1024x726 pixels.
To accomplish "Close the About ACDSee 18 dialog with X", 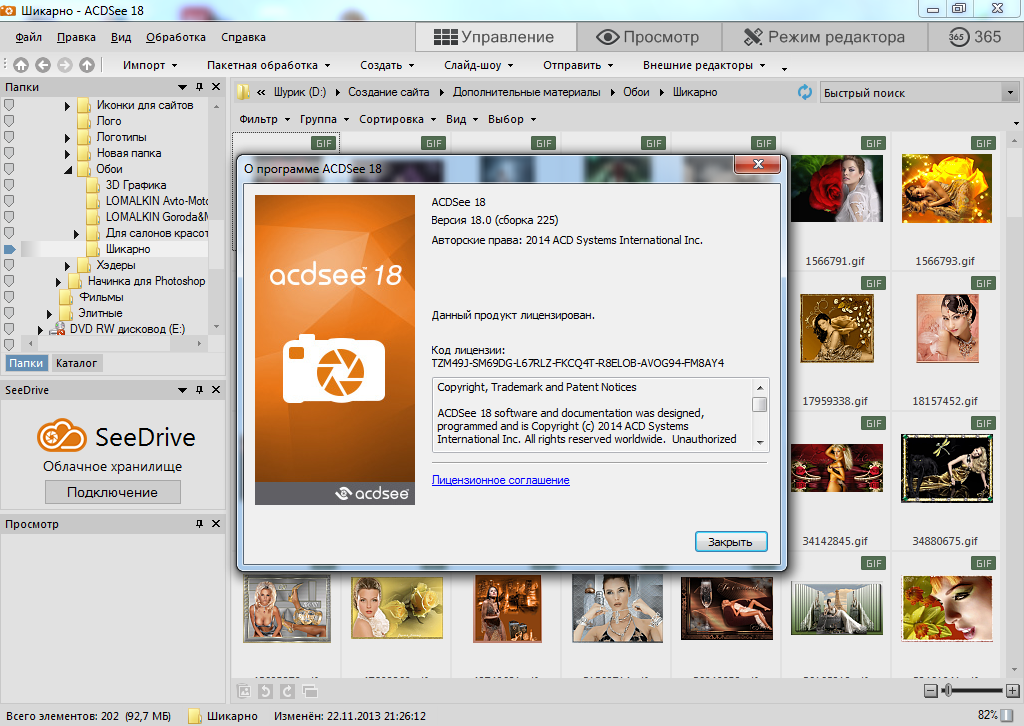I will (x=758, y=164).
